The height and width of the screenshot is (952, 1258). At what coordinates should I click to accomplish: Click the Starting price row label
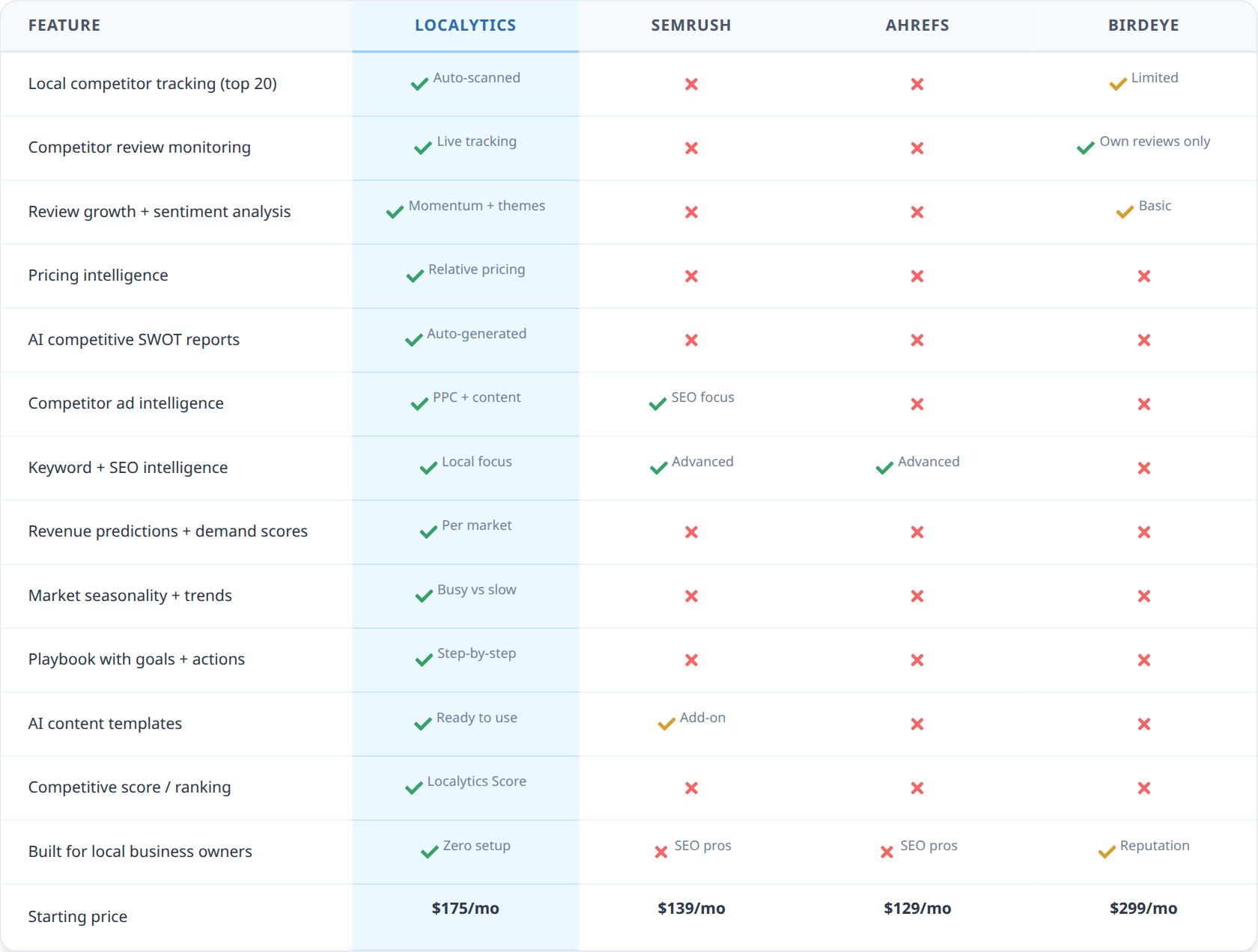click(x=78, y=917)
